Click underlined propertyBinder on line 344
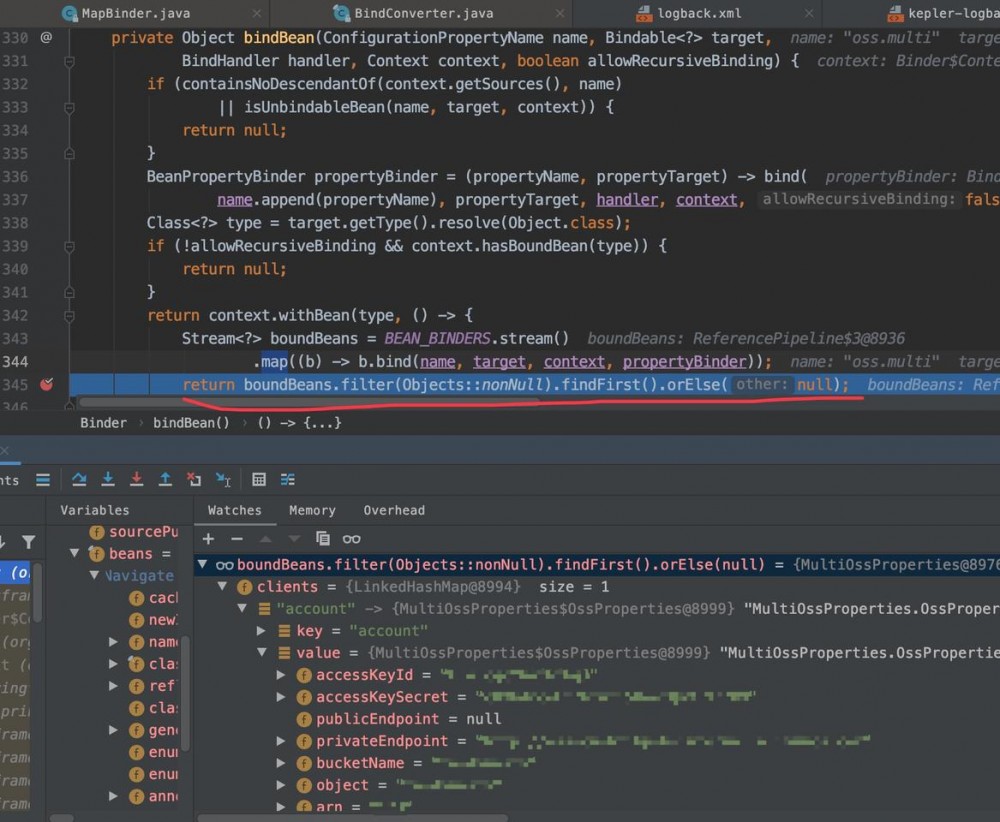The height and width of the screenshot is (822, 1000). 684,362
